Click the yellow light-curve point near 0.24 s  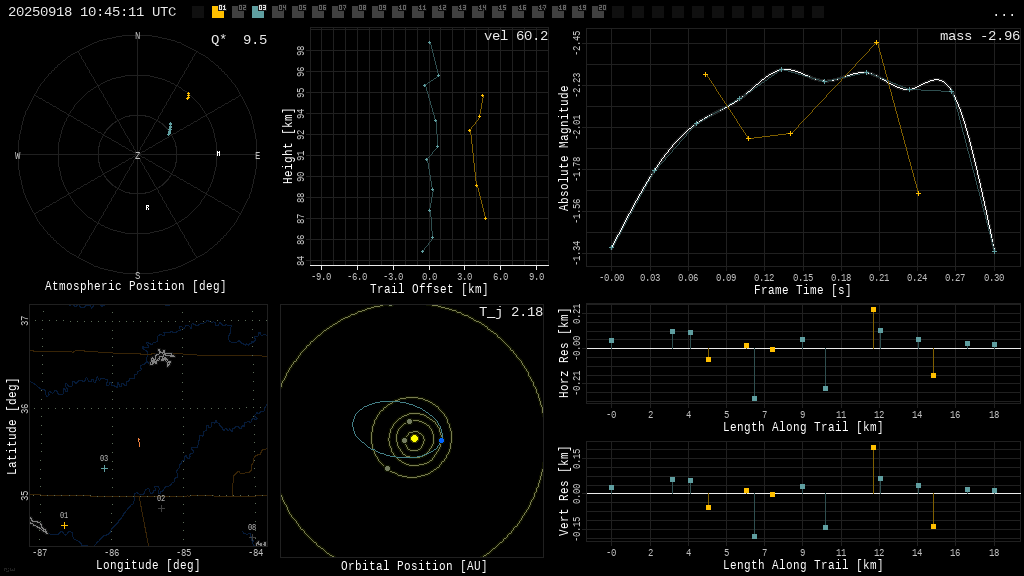[918, 193]
